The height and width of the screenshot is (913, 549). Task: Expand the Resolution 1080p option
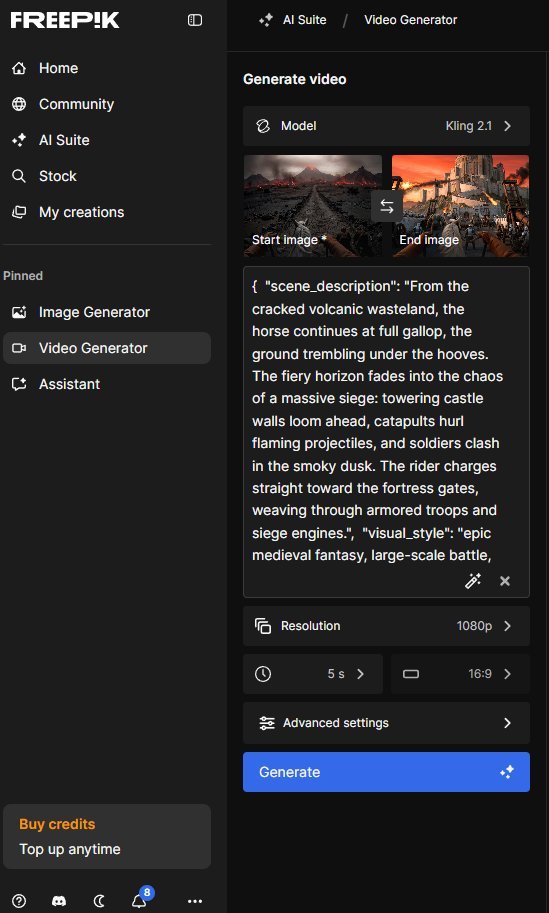[x=386, y=626]
